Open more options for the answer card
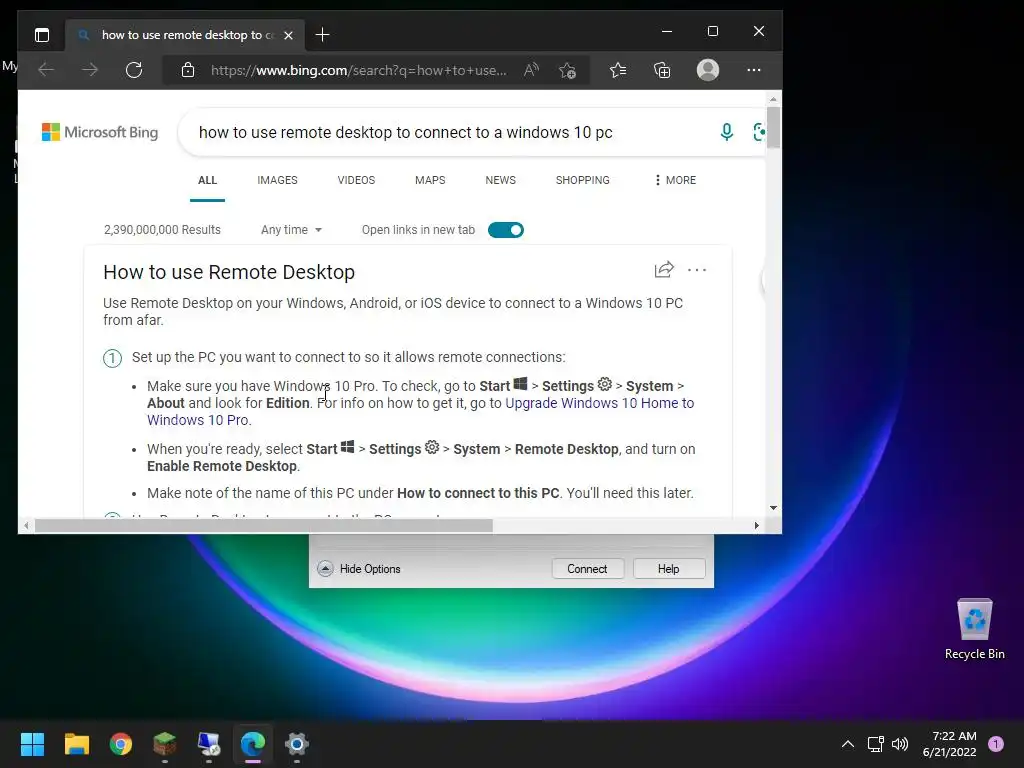Screen dimensions: 1024x768 point(697,270)
